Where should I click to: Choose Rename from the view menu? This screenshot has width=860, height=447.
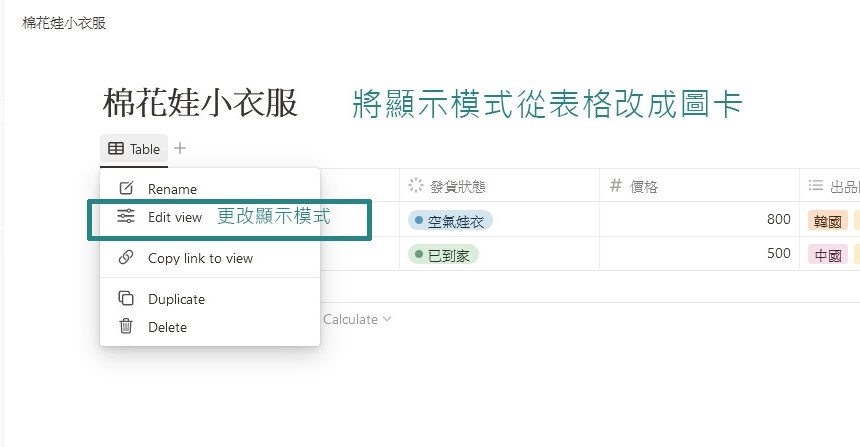pos(210,189)
